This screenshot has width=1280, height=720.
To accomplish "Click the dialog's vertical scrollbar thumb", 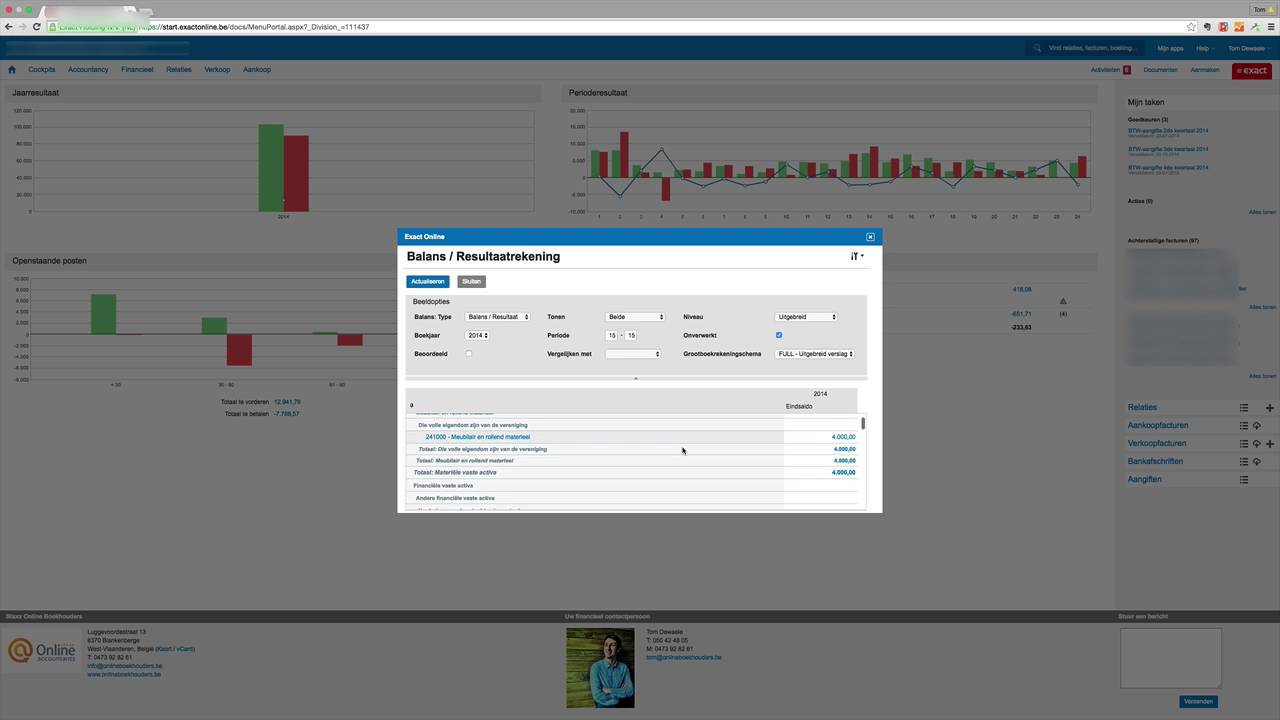I will click(x=862, y=424).
